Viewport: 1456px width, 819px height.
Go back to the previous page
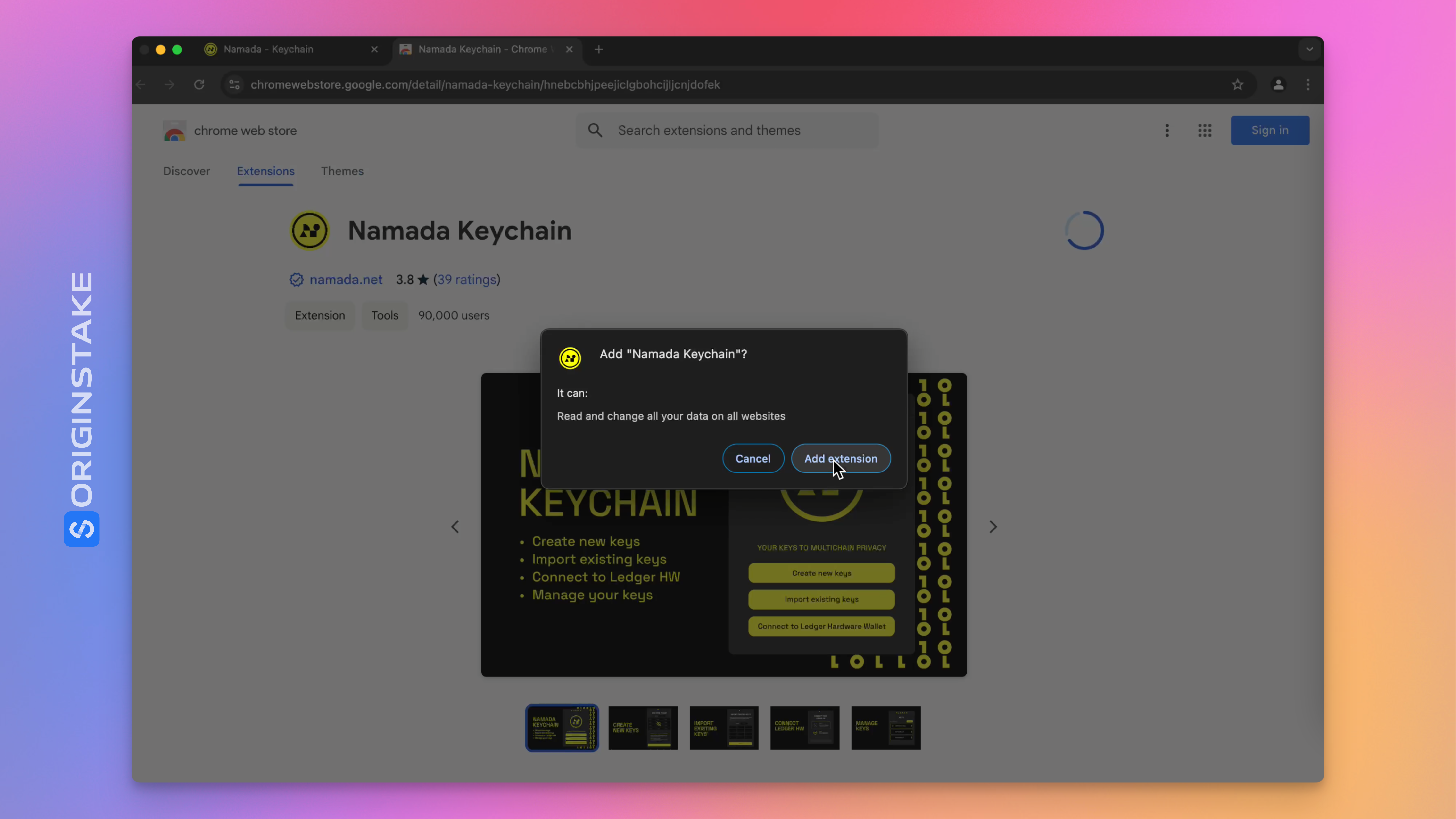pos(141,84)
